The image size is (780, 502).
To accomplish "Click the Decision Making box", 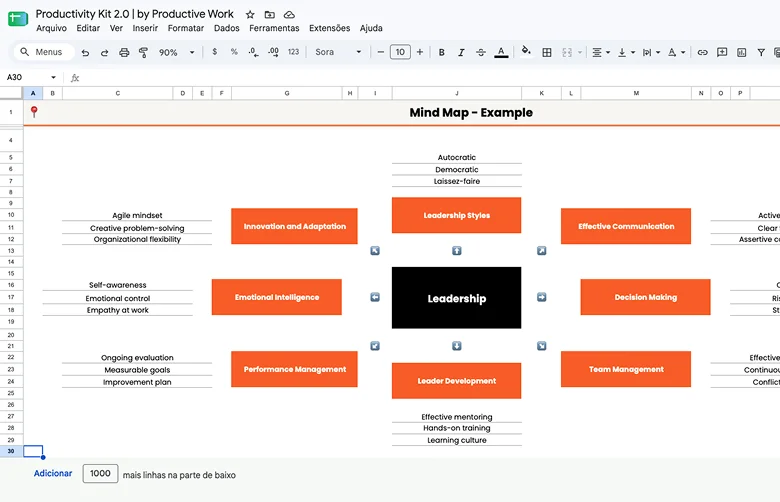I will [x=645, y=297].
